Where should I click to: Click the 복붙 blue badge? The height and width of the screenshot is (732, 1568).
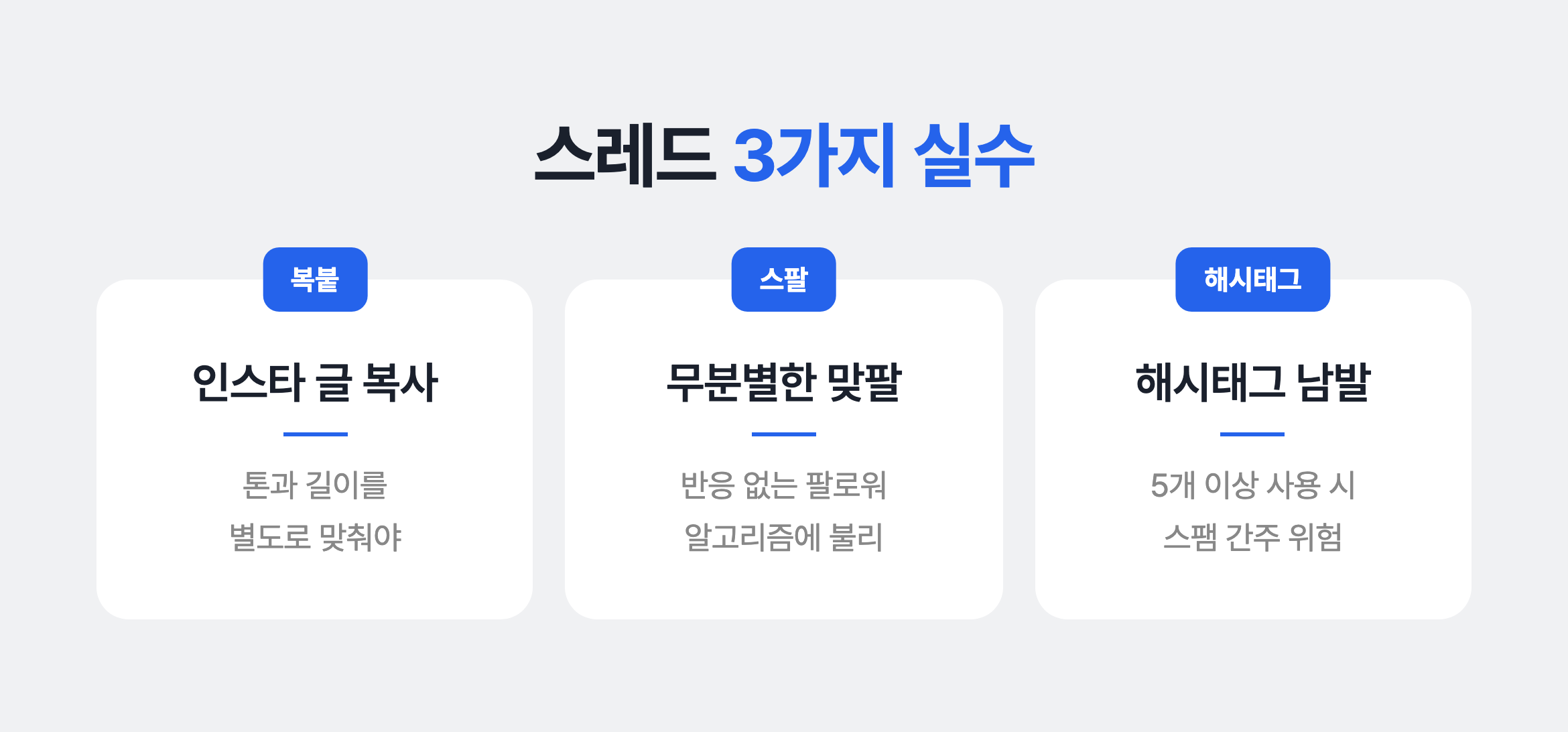(315, 280)
